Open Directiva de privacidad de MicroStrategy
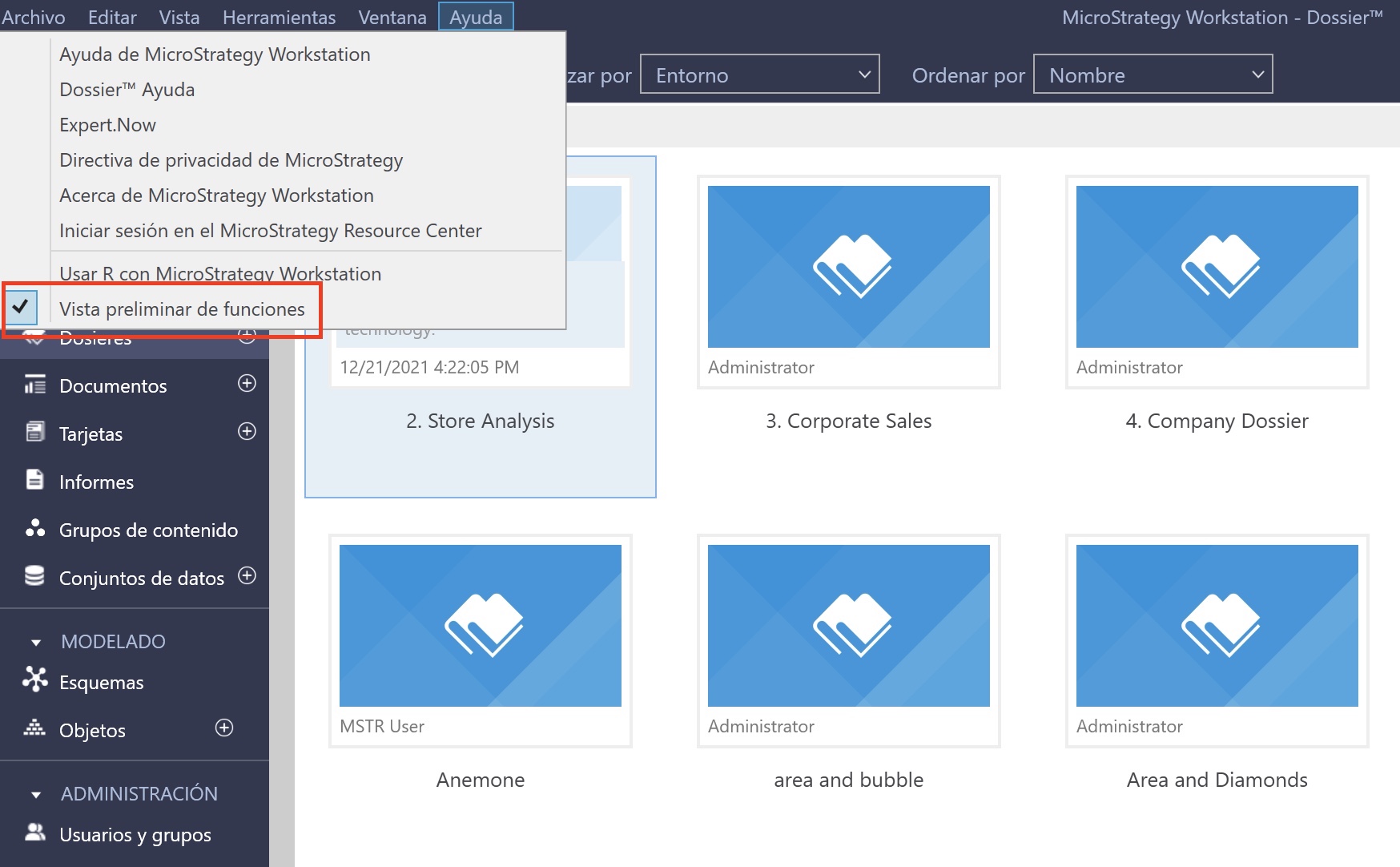Viewport: 1400px width, 867px height. coord(231,160)
